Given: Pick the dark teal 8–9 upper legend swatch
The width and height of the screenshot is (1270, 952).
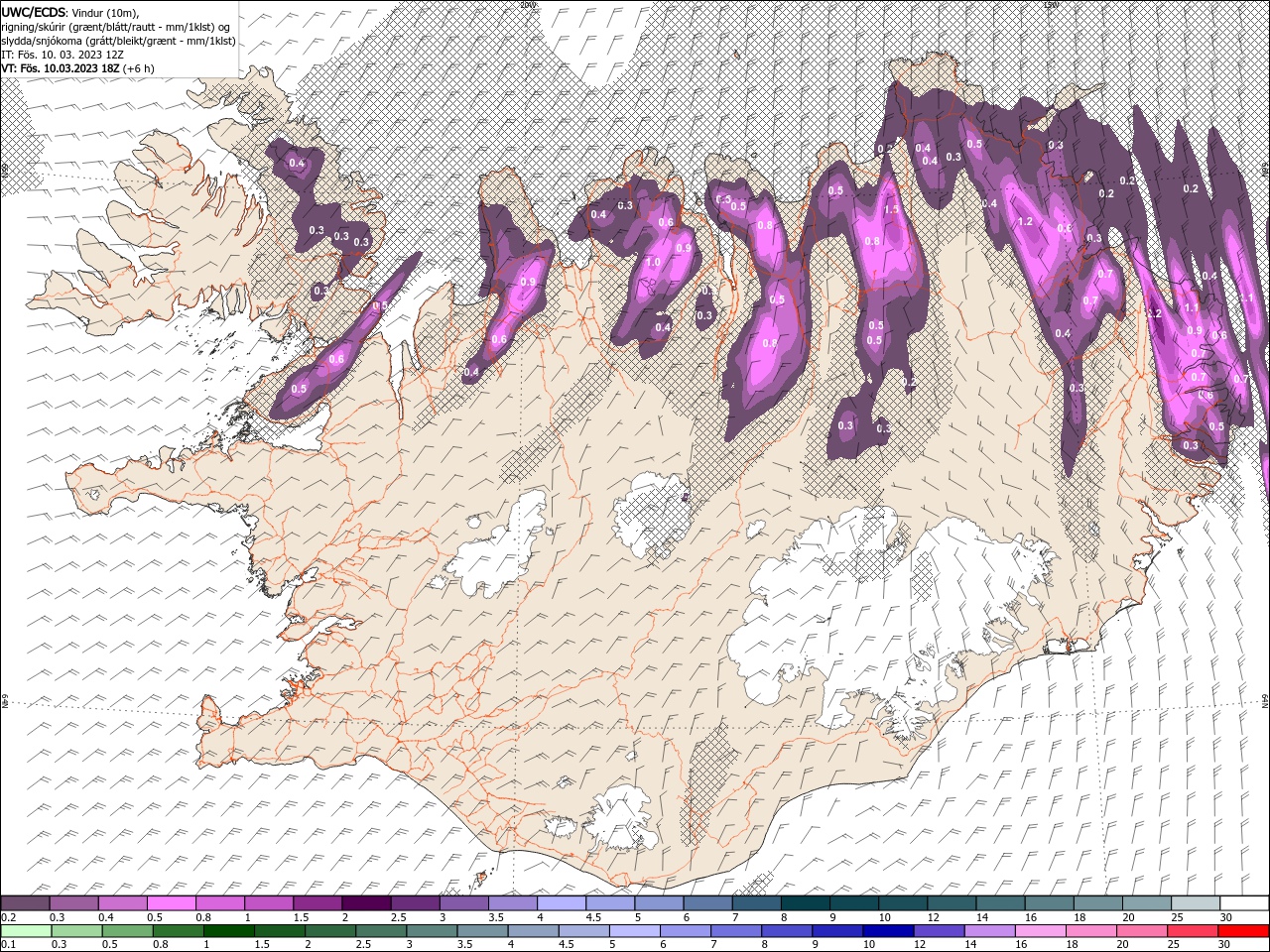Looking at the screenshot, I should point(806,903).
